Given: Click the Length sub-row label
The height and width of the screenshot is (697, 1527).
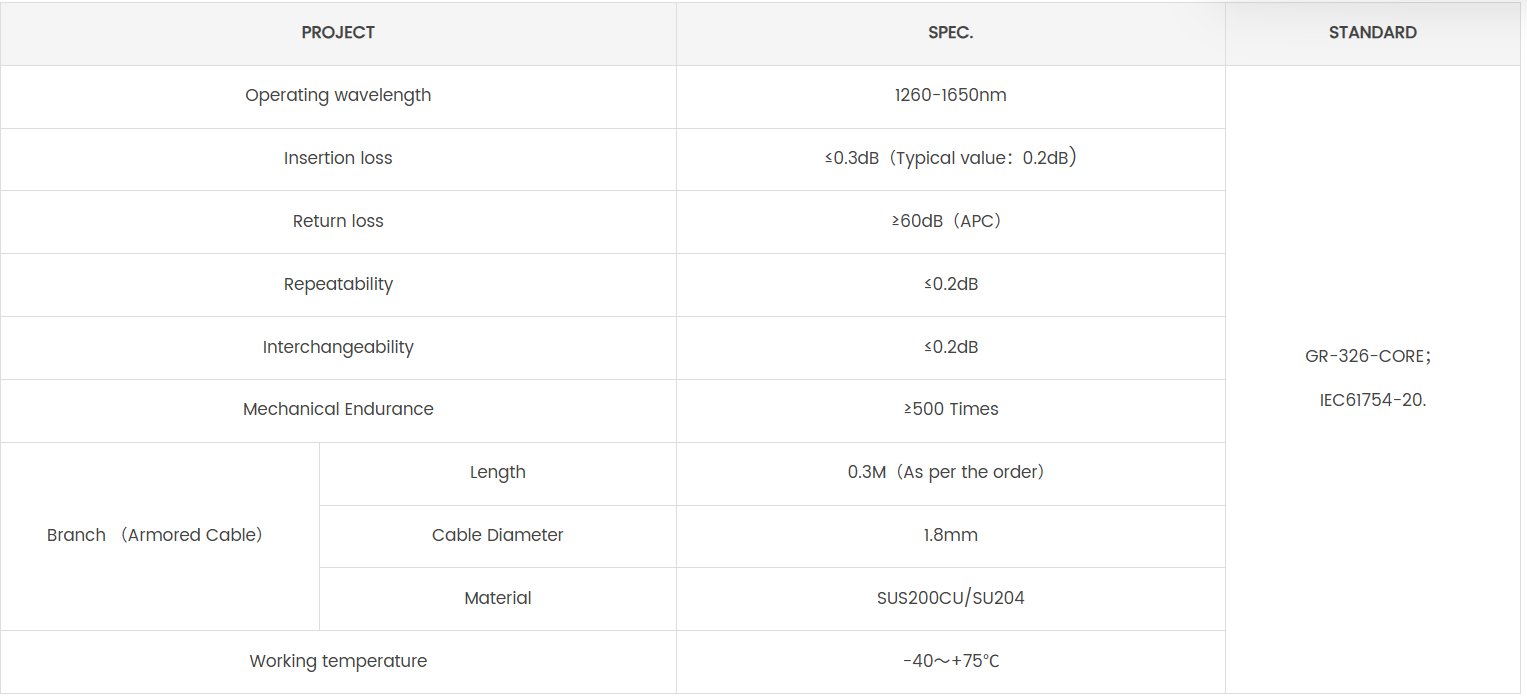Looking at the screenshot, I should point(497,473).
